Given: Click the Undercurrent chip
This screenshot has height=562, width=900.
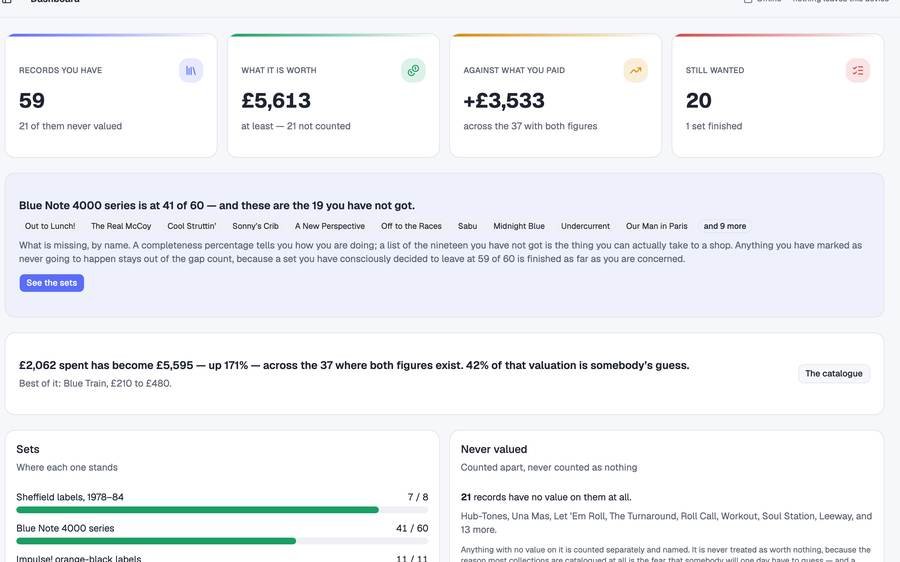Looking at the screenshot, I should click(x=585, y=226).
